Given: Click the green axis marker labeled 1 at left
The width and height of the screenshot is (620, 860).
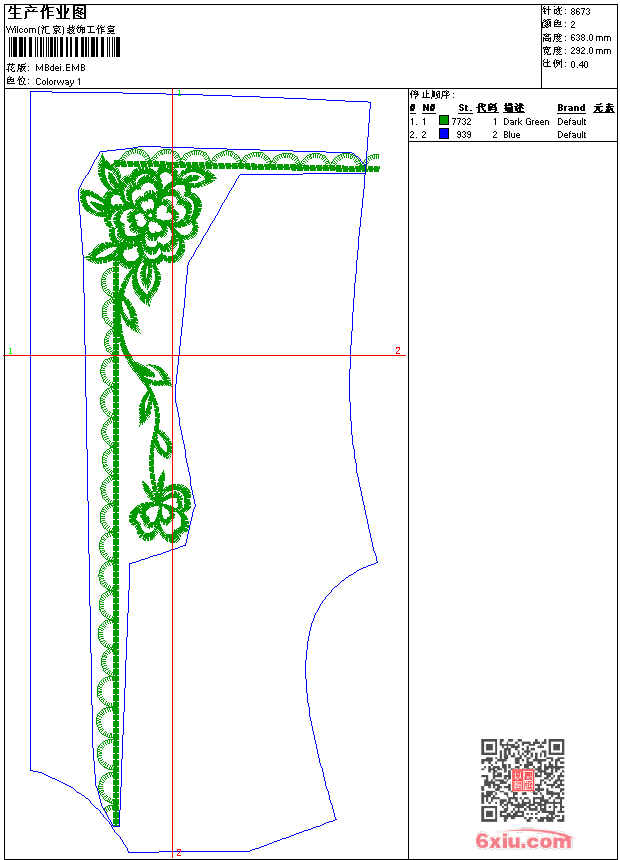Looking at the screenshot, I should click(10, 351).
